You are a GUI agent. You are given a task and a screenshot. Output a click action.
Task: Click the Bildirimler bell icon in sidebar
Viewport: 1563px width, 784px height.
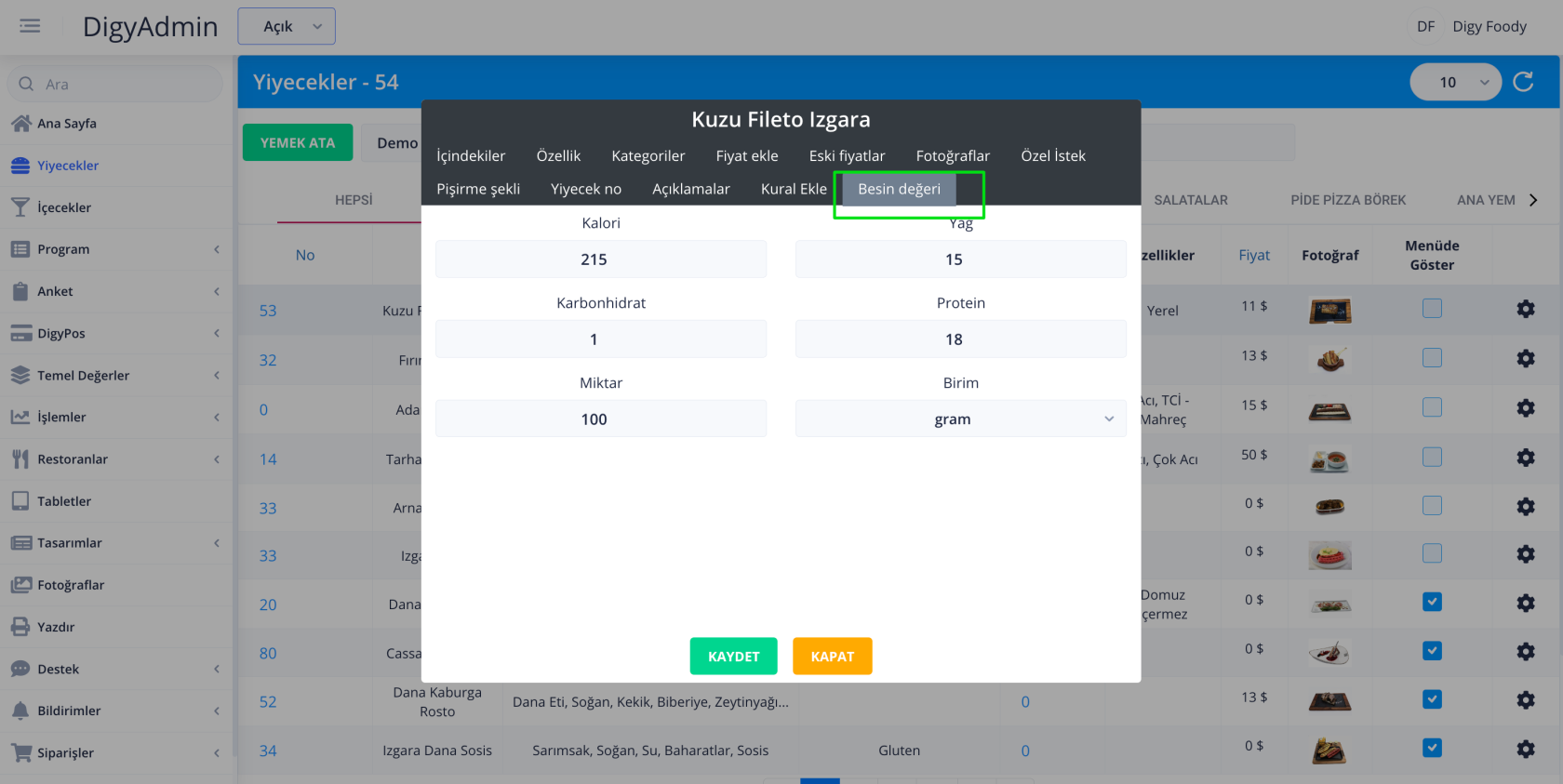pos(20,711)
